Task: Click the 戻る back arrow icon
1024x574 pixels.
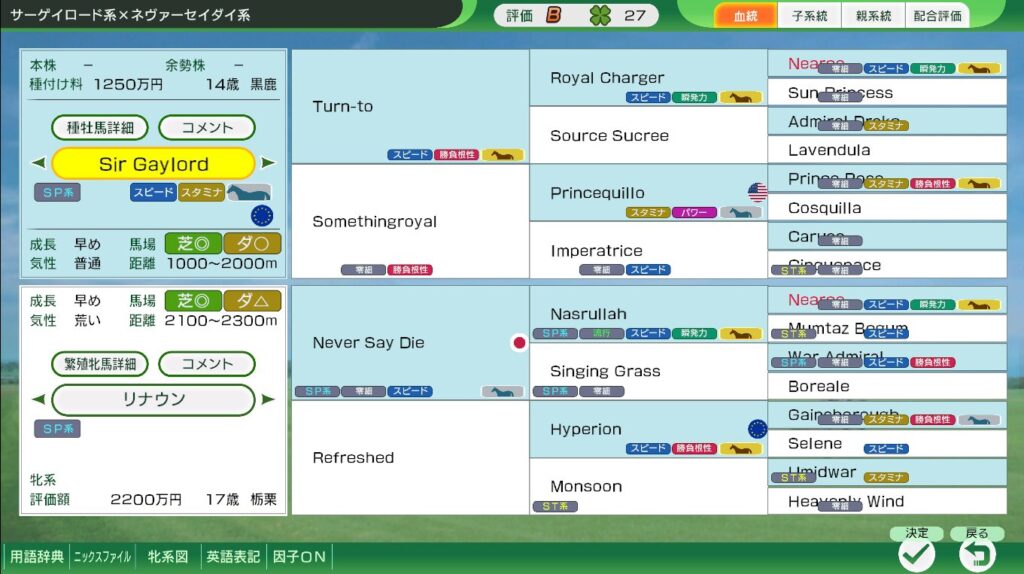Action: (976, 553)
